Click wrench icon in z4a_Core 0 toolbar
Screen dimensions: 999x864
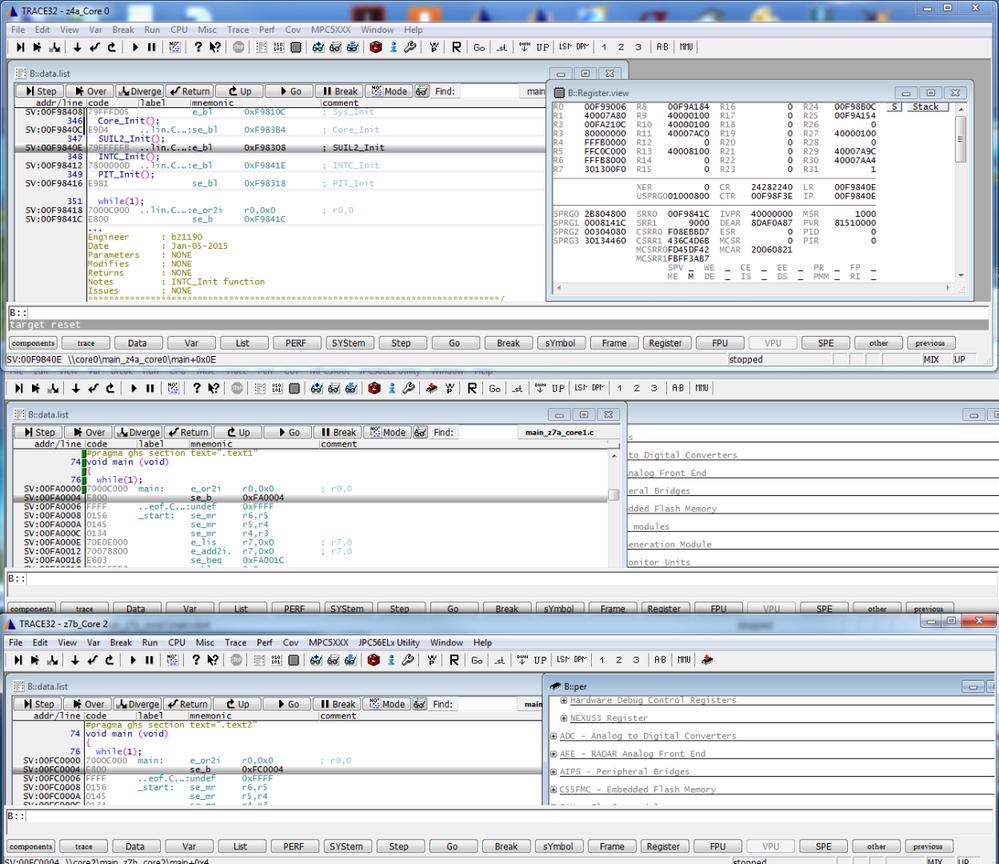pyautogui.click(x=410, y=47)
